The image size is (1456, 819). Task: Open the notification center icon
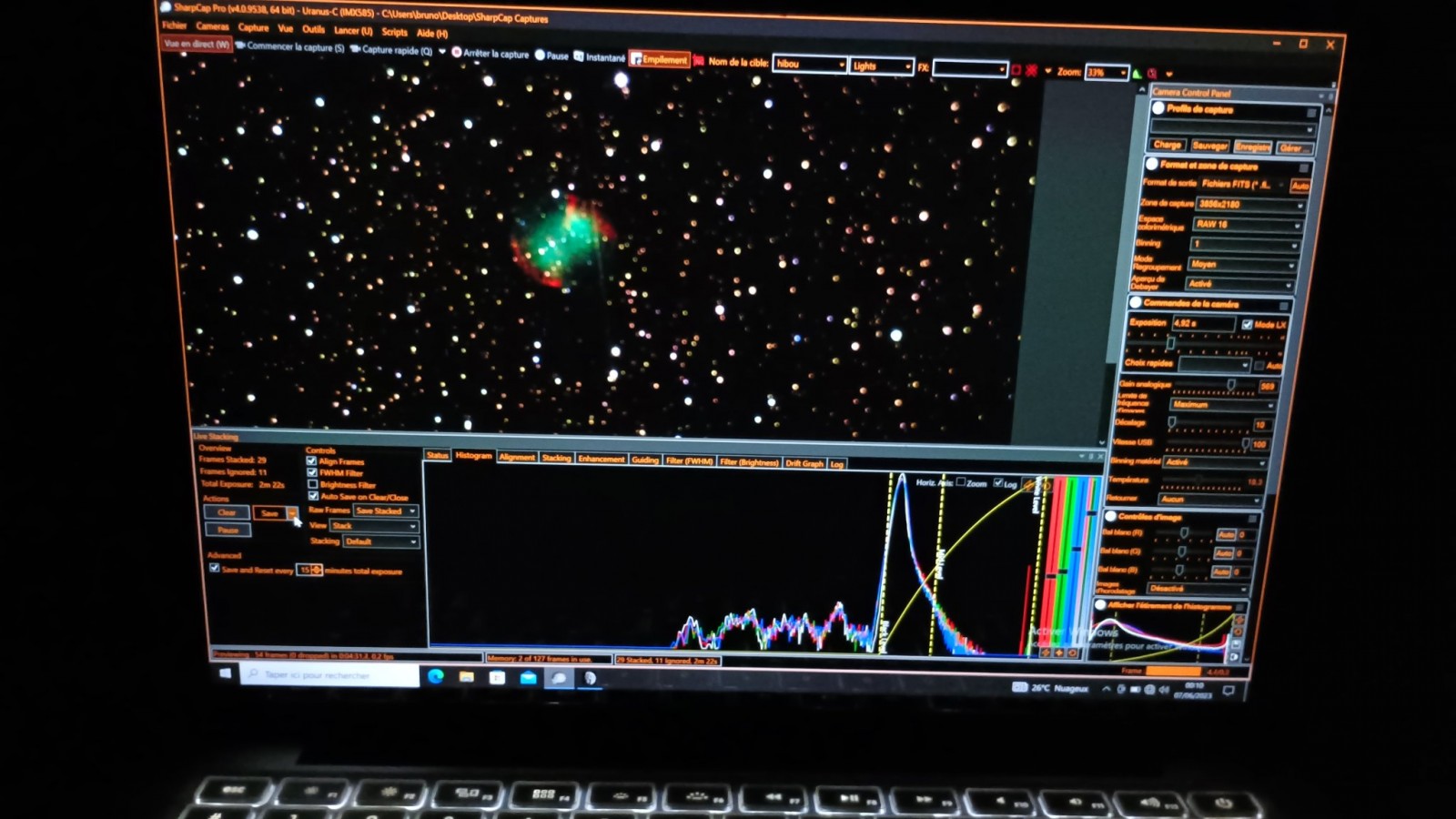(x=1228, y=691)
